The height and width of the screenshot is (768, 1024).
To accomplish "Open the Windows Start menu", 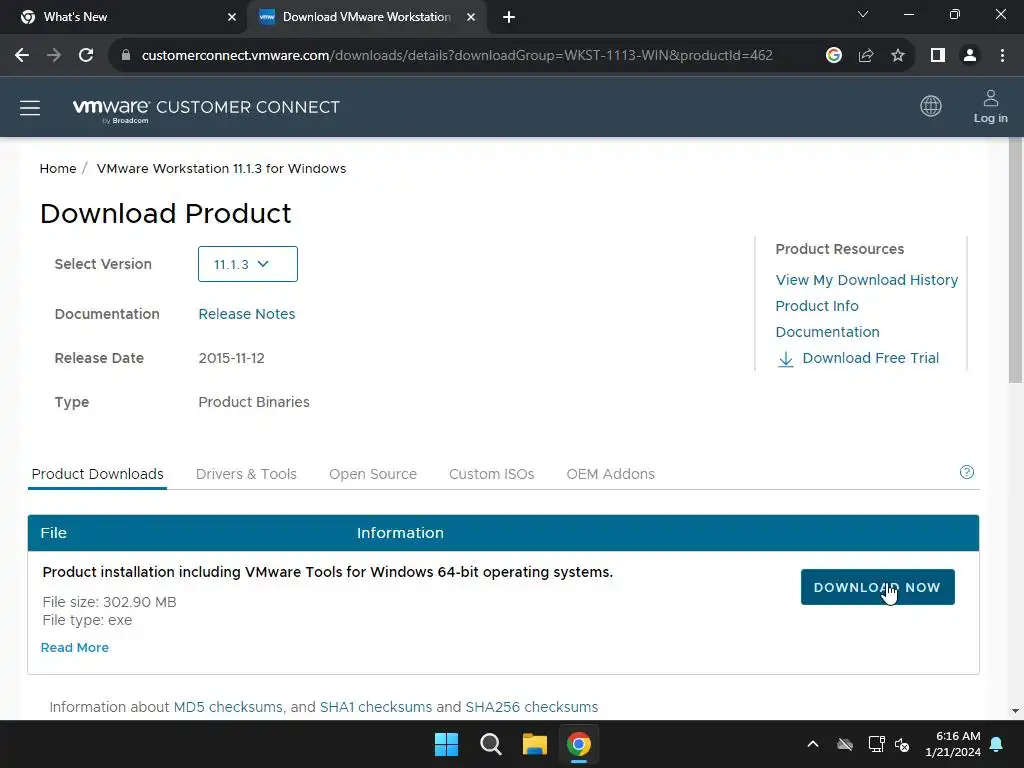I will pos(447,744).
